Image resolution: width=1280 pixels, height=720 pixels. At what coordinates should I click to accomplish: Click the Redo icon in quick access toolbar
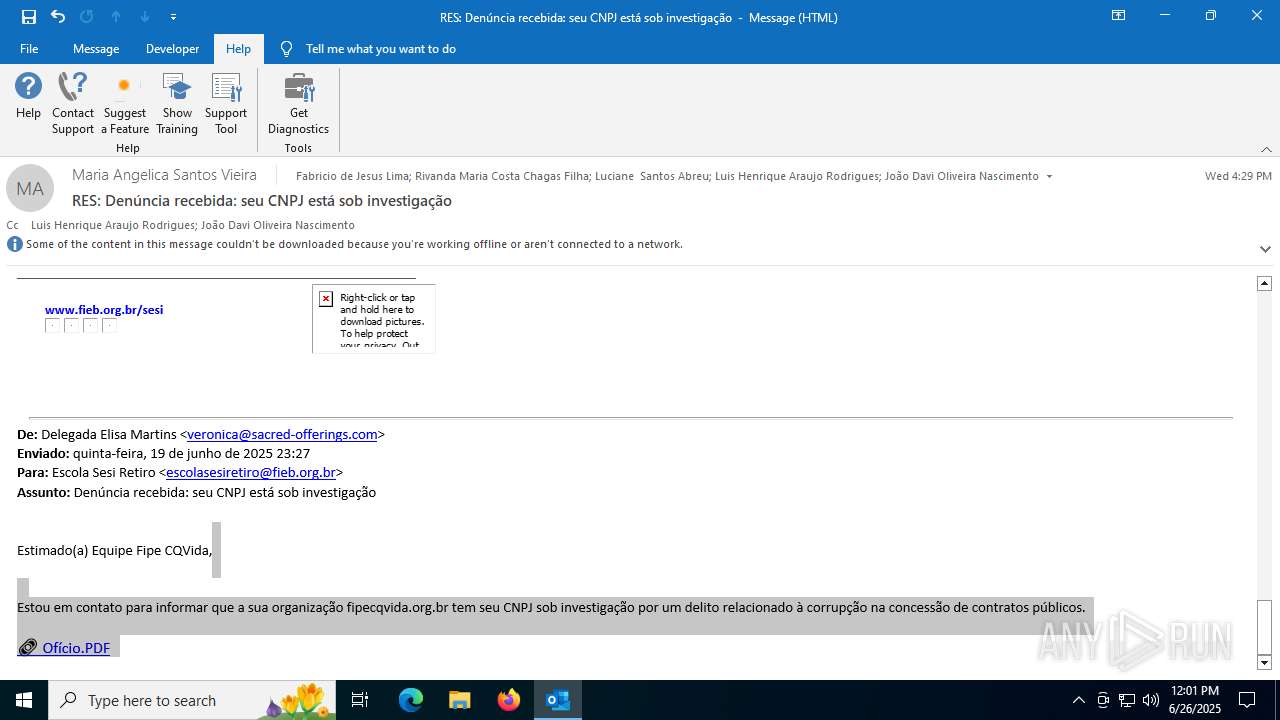[x=86, y=17]
